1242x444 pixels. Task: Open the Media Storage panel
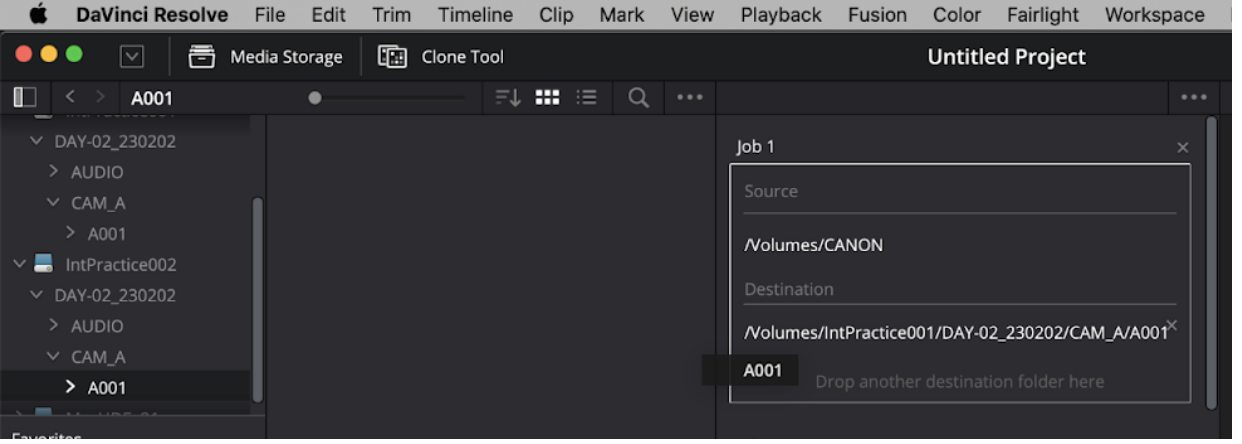click(x=265, y=57)
